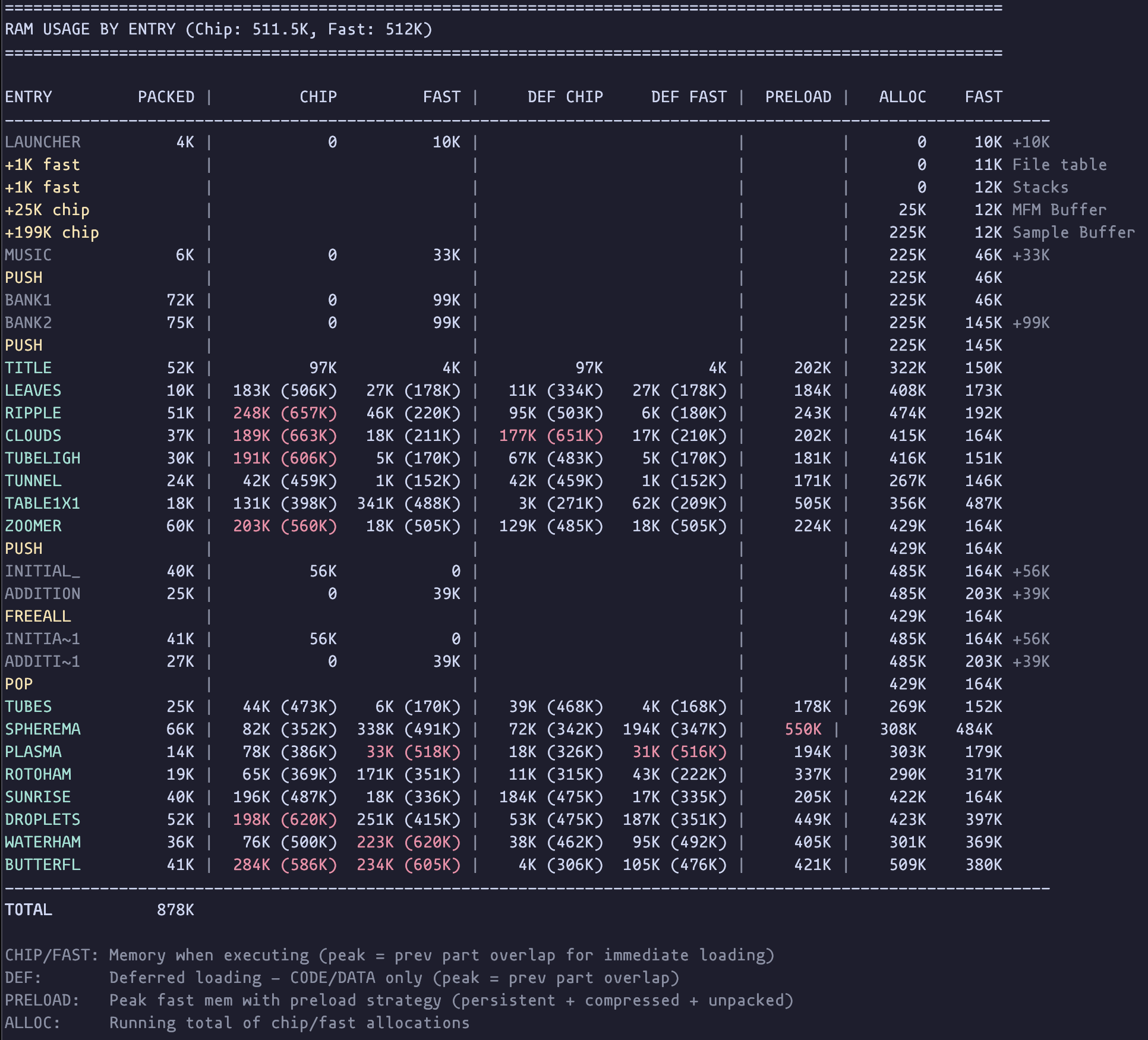Click the PACKED column header

point(167,97)
